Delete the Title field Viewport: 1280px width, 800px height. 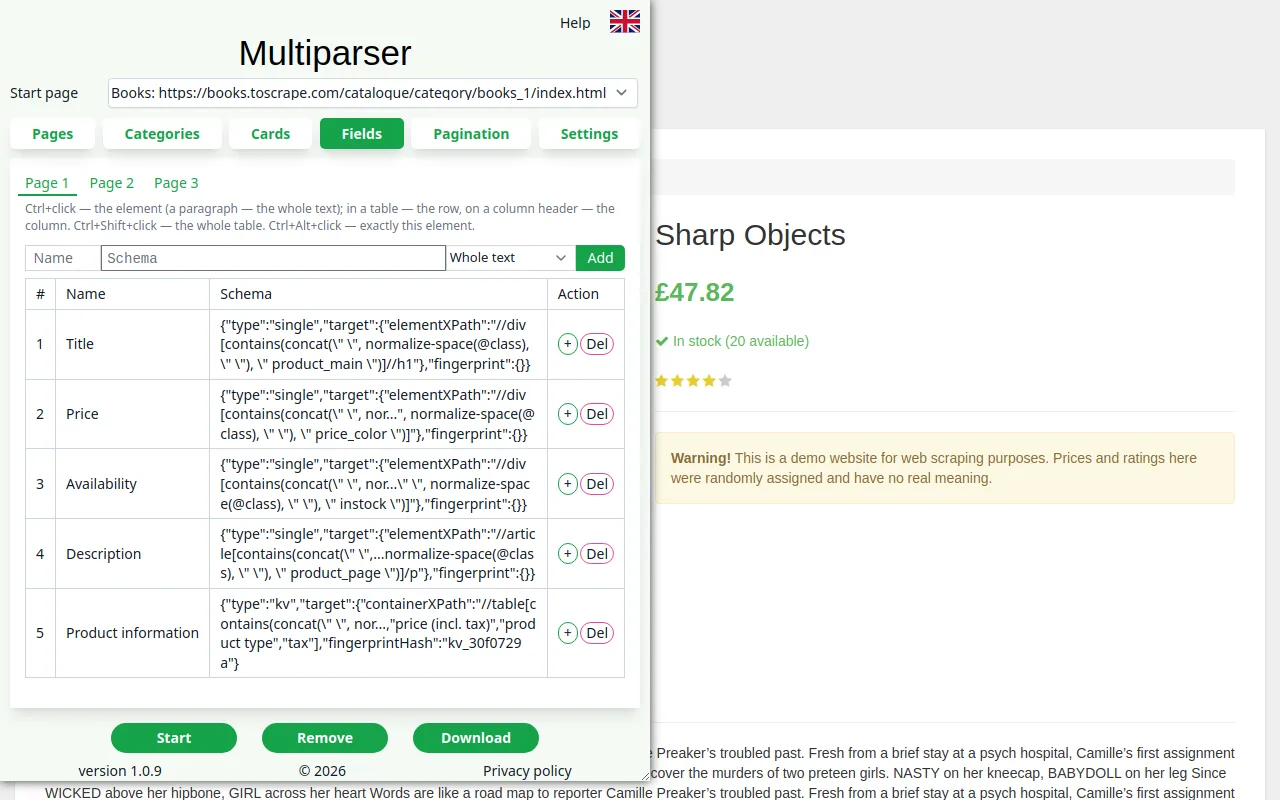597,344
